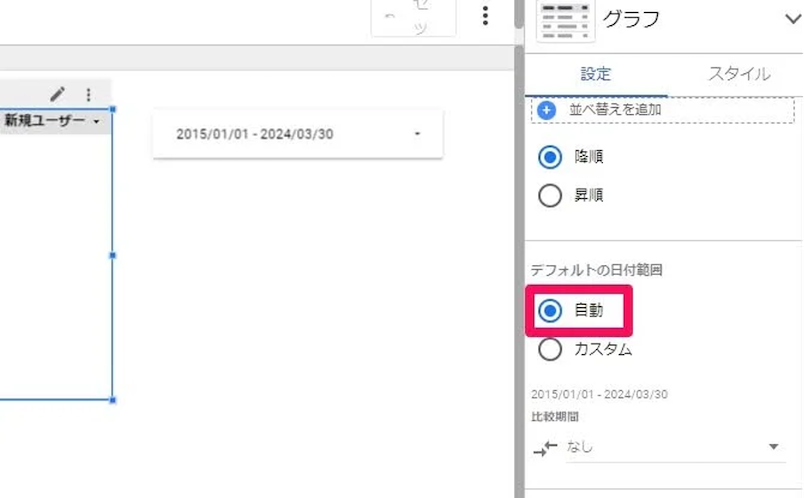Open the 2015/01/01 - 2024/03/30 date range control
804x498 pixels.
click(298, 134)
